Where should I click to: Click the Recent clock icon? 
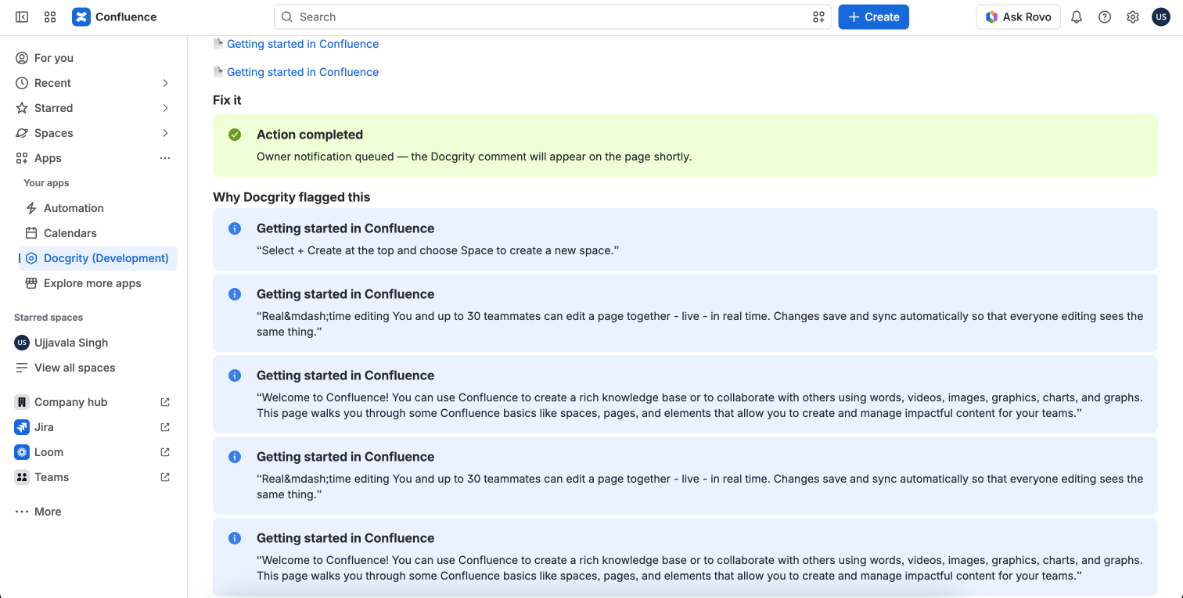[x=22, y=83]
